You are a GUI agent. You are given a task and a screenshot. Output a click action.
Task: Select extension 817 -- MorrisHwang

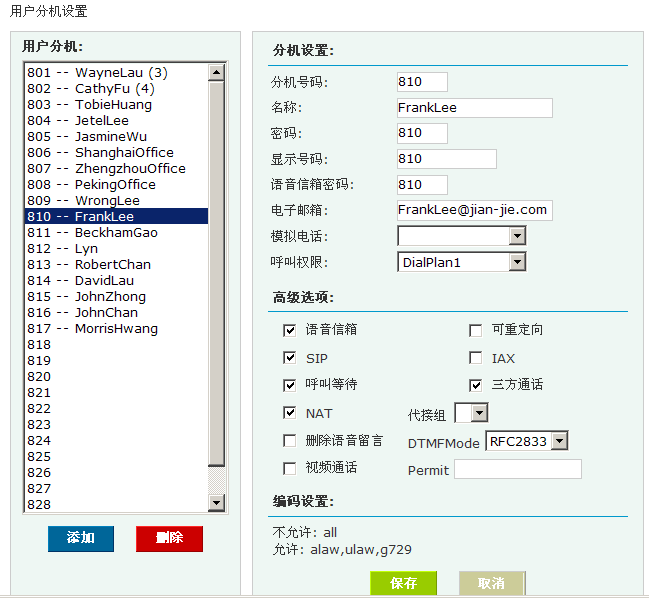(116, 329)
